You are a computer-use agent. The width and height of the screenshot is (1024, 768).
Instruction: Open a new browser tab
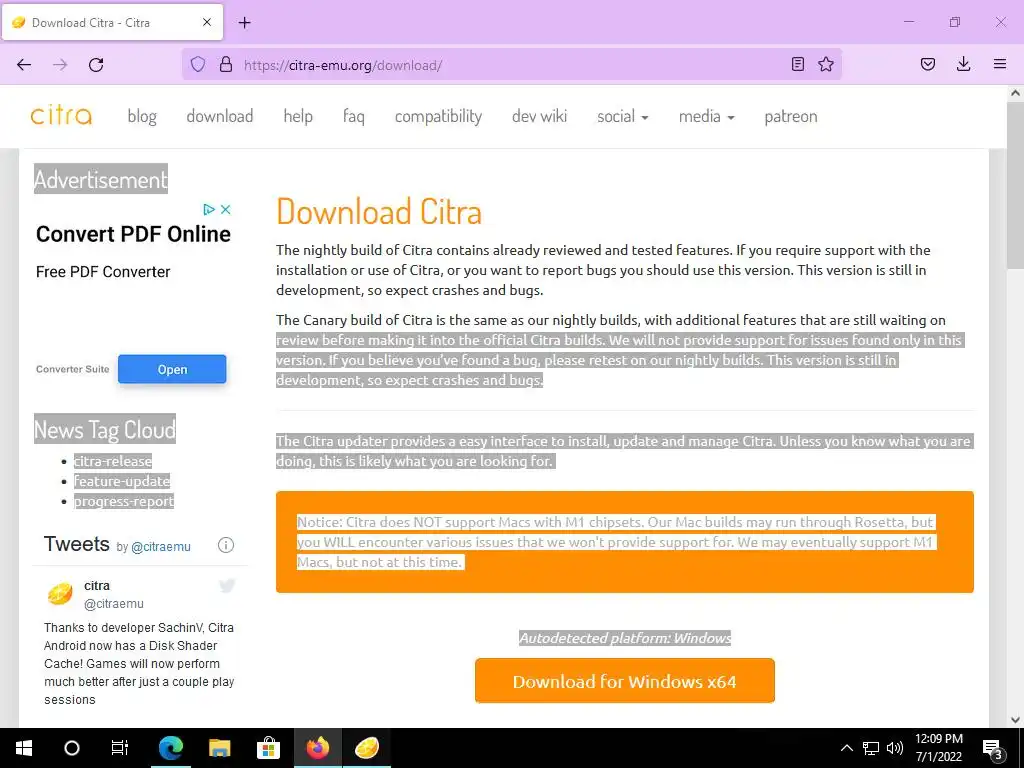[245, 23]
